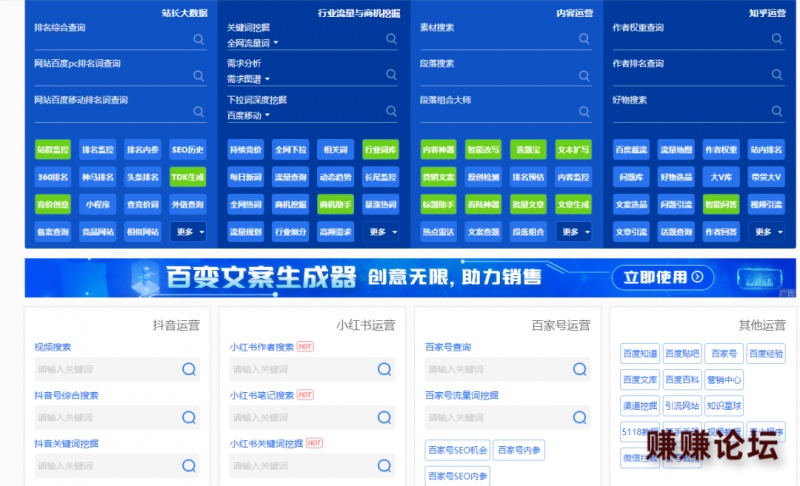Click the 渠道挖掘 button
The height and width of the screenshot is (486, 800).
pos(640,406)
